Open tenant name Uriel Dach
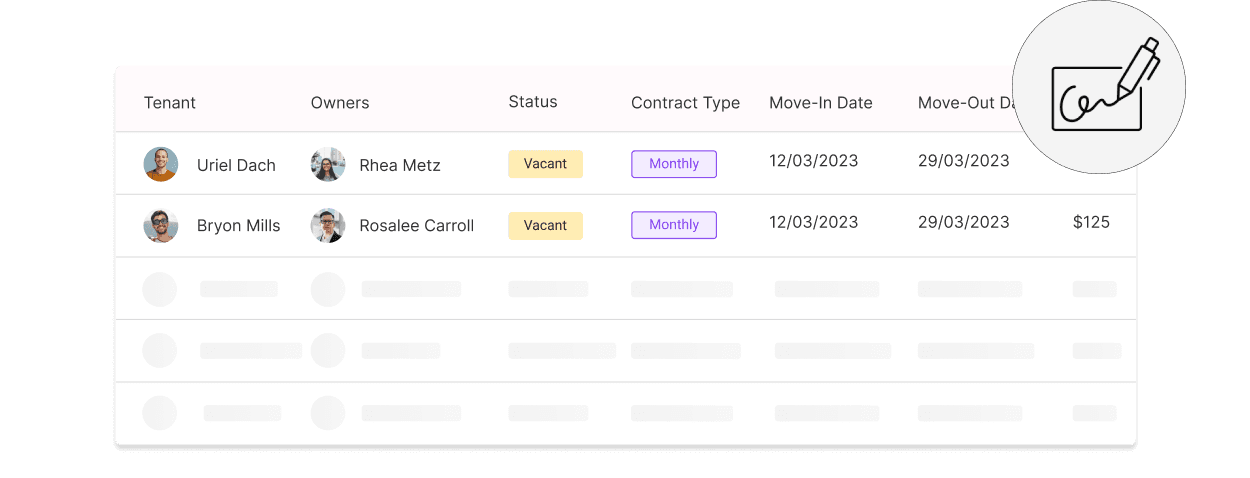 tap(236, 166)
